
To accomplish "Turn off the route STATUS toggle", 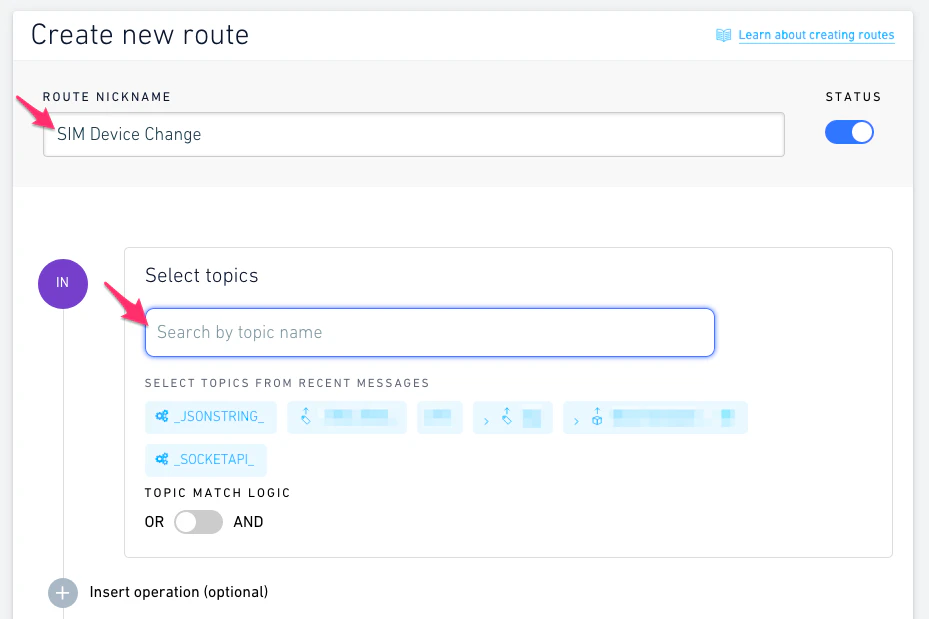I will click(849, 131).
